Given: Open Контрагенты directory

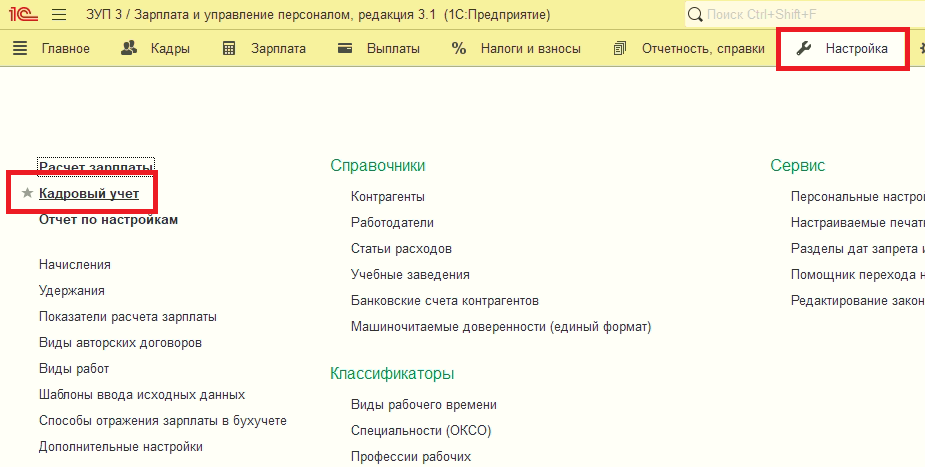Looking at the screenshot, I should [388, 196].
